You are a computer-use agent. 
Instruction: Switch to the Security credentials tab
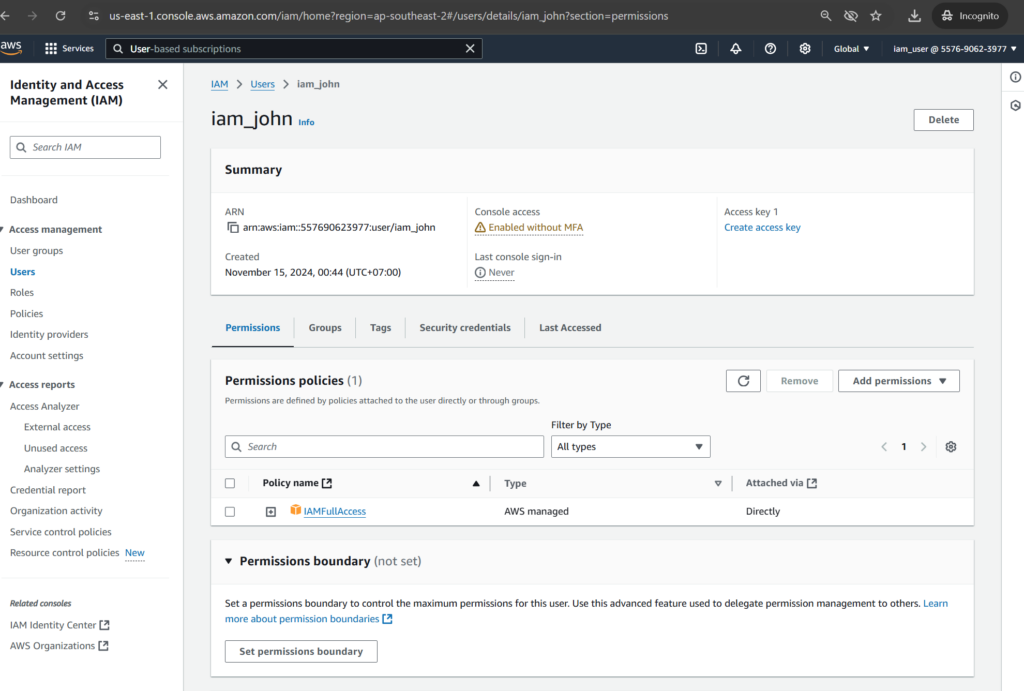(464, 328)
